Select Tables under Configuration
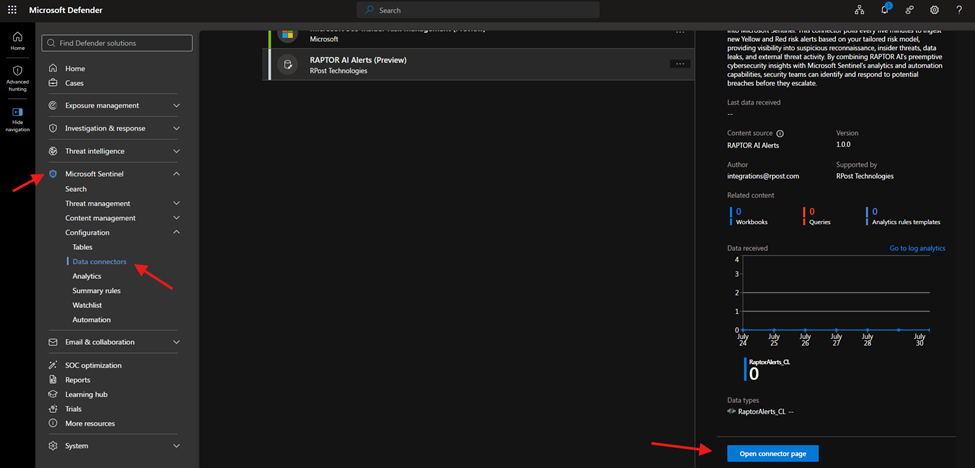This screenshot has height=468, width=975. tap(82, 247)
